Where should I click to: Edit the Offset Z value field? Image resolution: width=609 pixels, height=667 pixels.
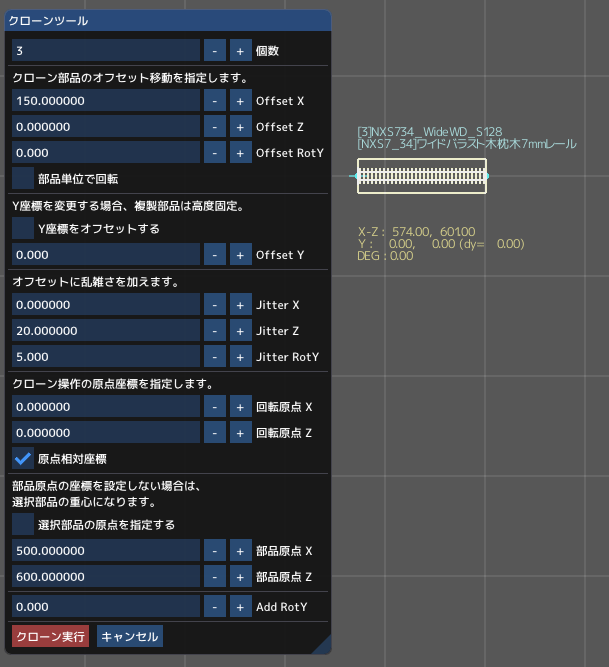pos(106,127)
